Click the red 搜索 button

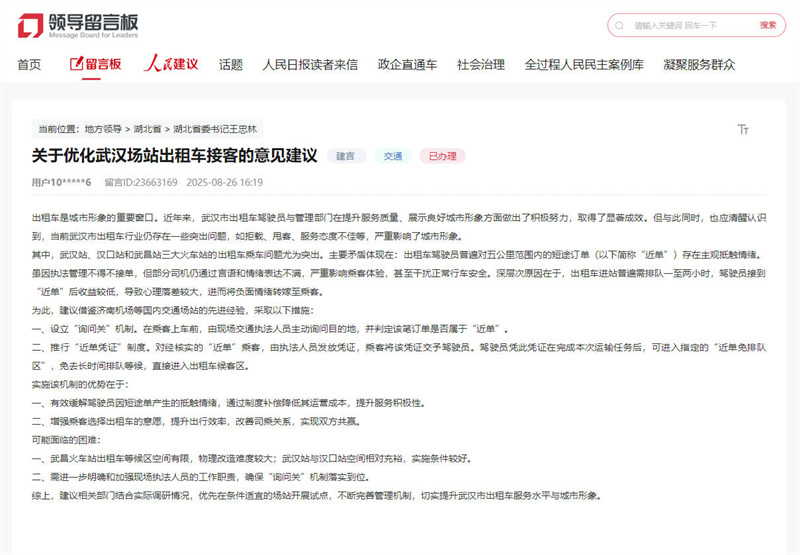[767, 26]
